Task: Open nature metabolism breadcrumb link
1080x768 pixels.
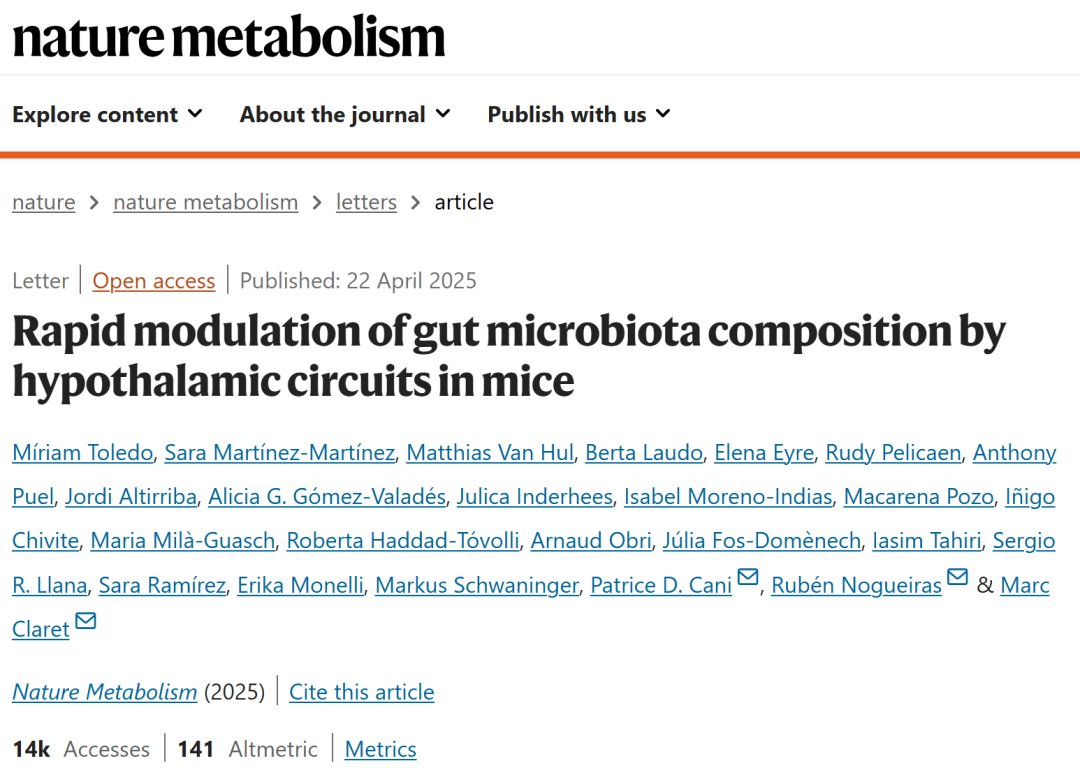Action: [x=205, y=202]
